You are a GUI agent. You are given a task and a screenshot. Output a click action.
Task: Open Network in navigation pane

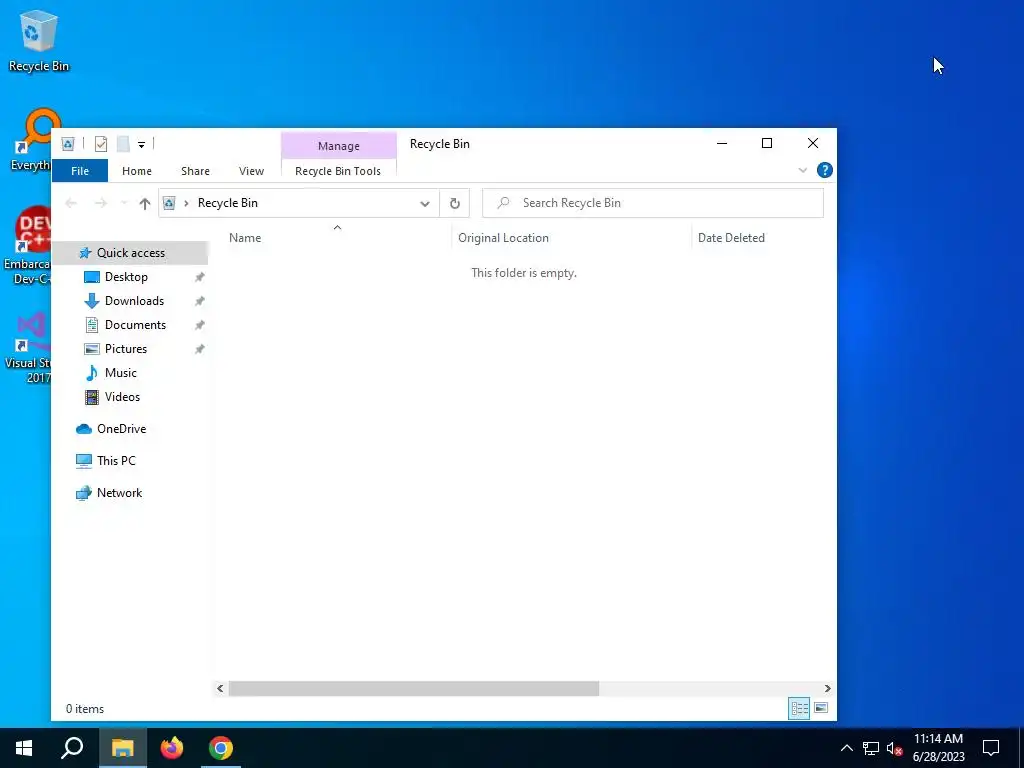point(119,493)
